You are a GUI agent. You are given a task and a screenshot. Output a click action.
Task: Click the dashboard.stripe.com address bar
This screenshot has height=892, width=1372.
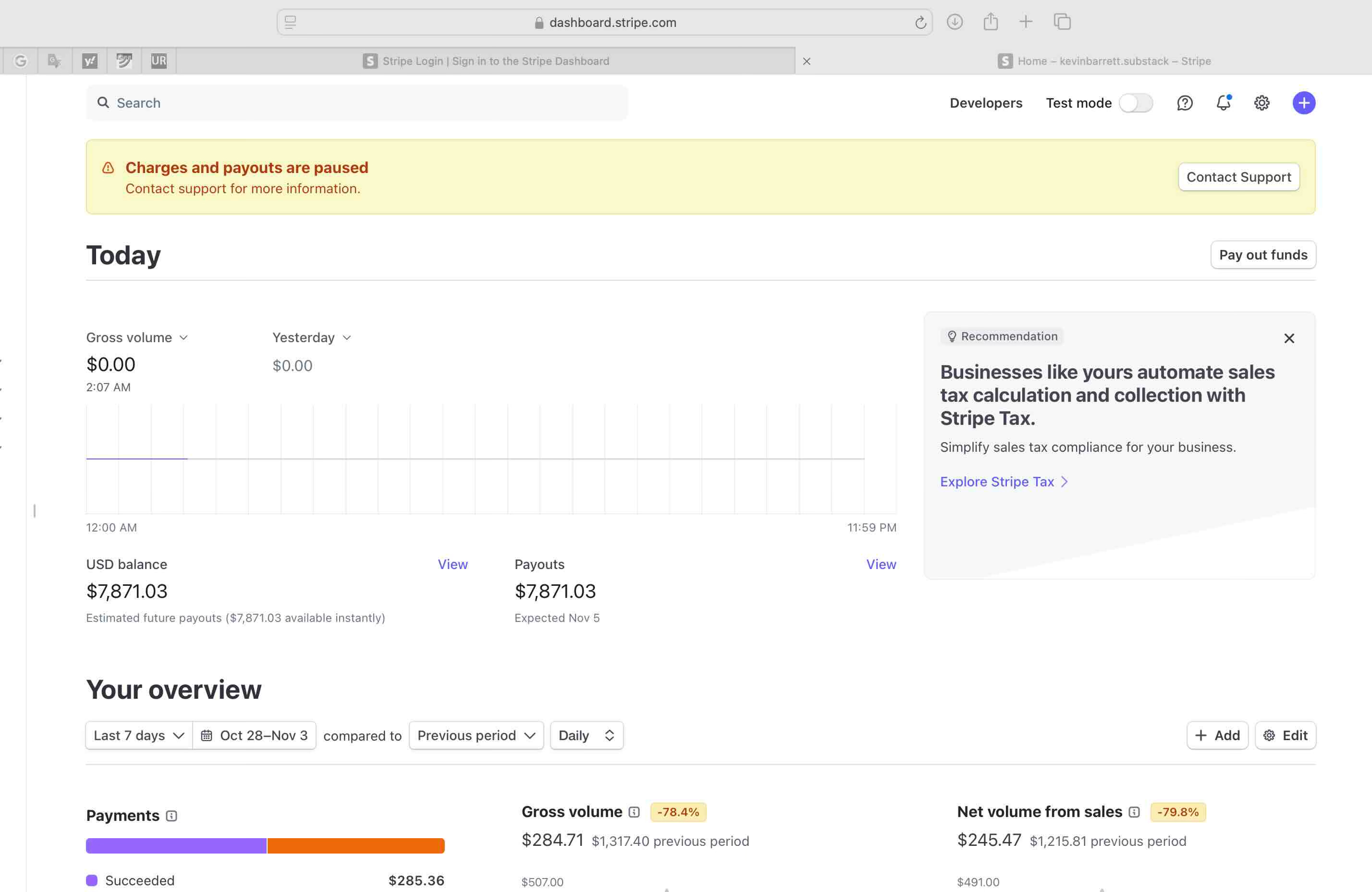(x=605, y=23)
